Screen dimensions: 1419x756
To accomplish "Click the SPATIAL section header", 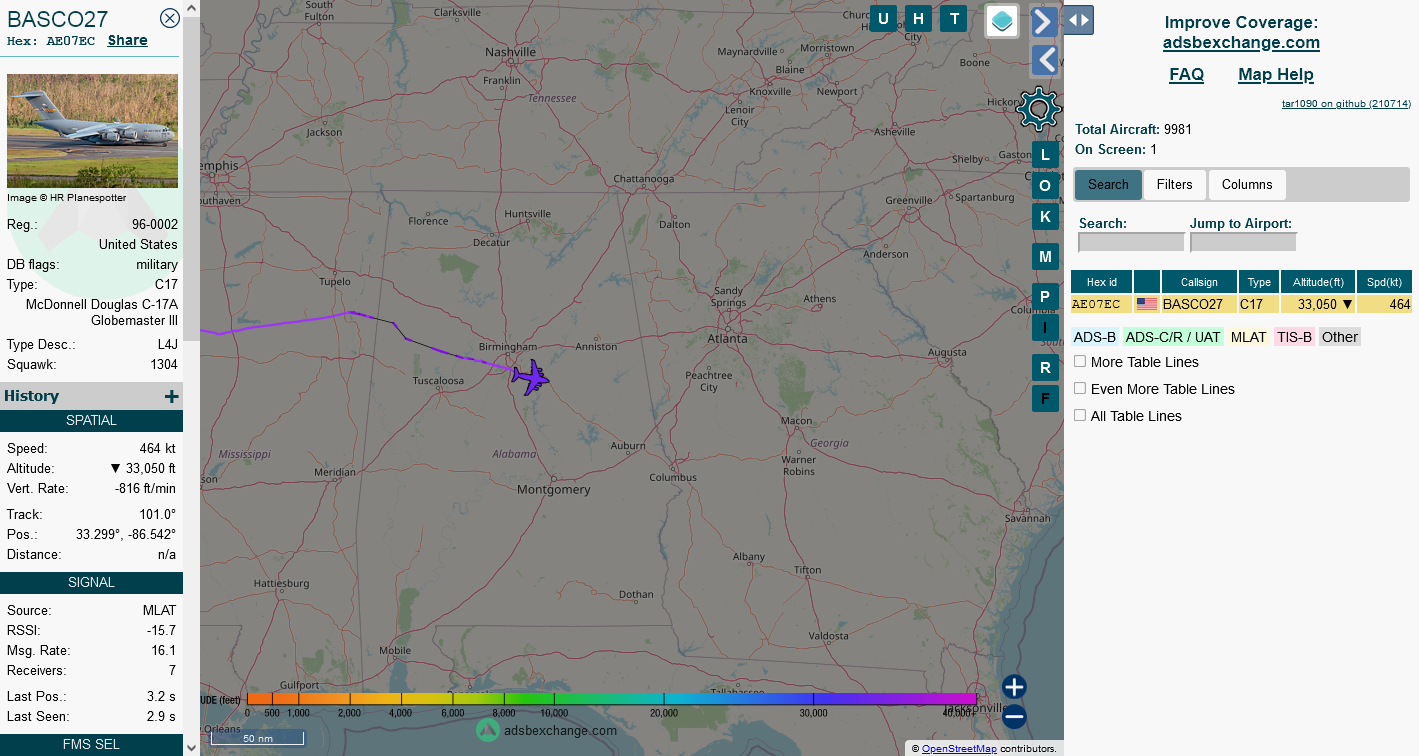I will tap(91, 421).
